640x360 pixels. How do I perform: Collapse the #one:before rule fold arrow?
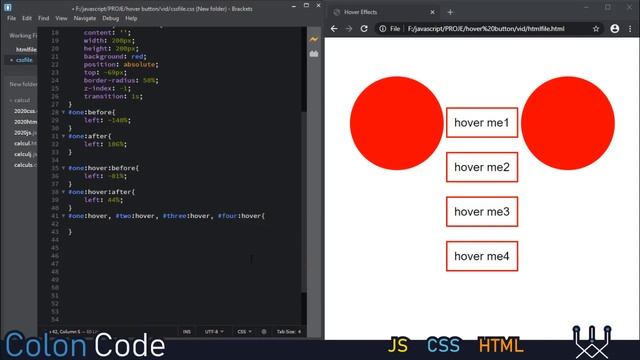(63, 112)
